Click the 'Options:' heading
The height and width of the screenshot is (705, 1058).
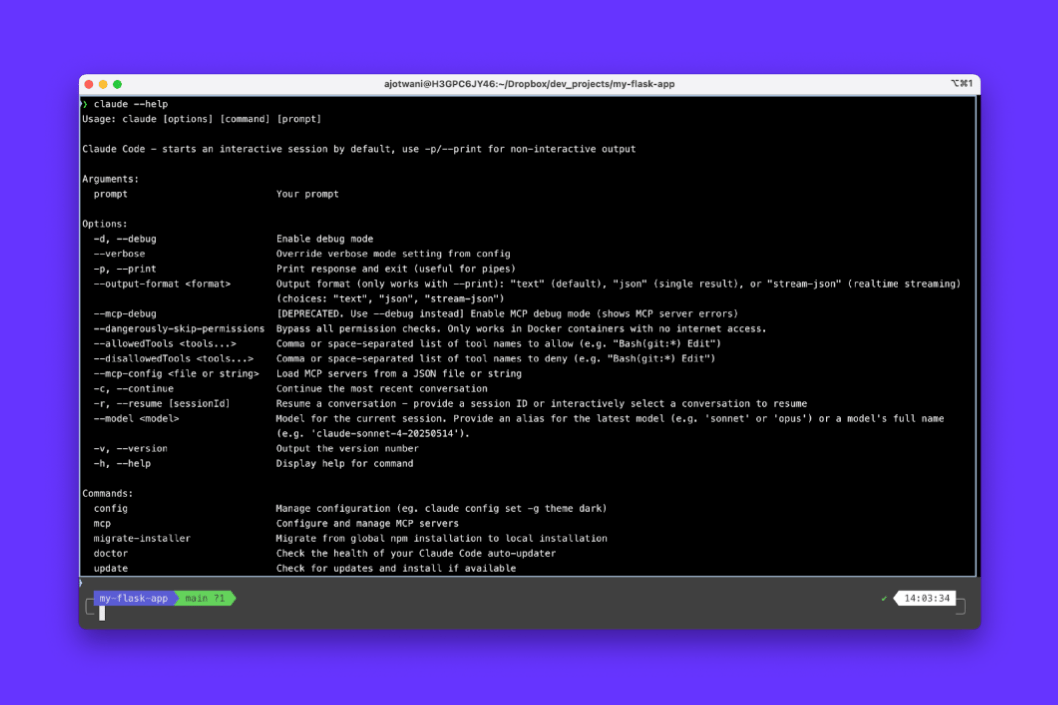tap(105, 224)
